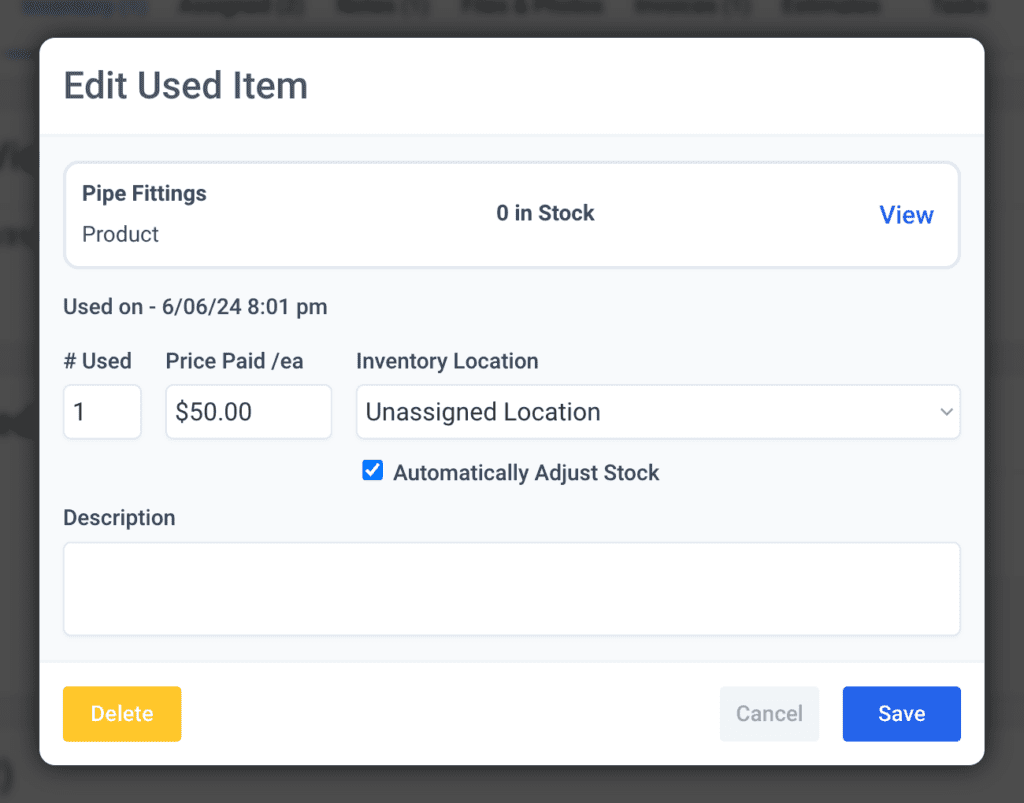This screenshot has height=803, width=1024.
Task: Click the Pipe Fittings product name
Action: [x=144, y=193]
